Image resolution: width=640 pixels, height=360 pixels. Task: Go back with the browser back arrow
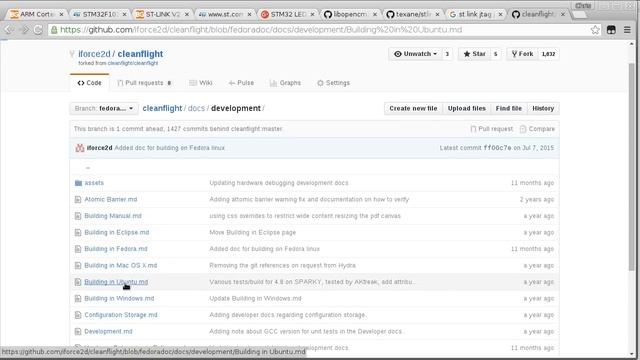pyautogui.click(x=9, y=30)
